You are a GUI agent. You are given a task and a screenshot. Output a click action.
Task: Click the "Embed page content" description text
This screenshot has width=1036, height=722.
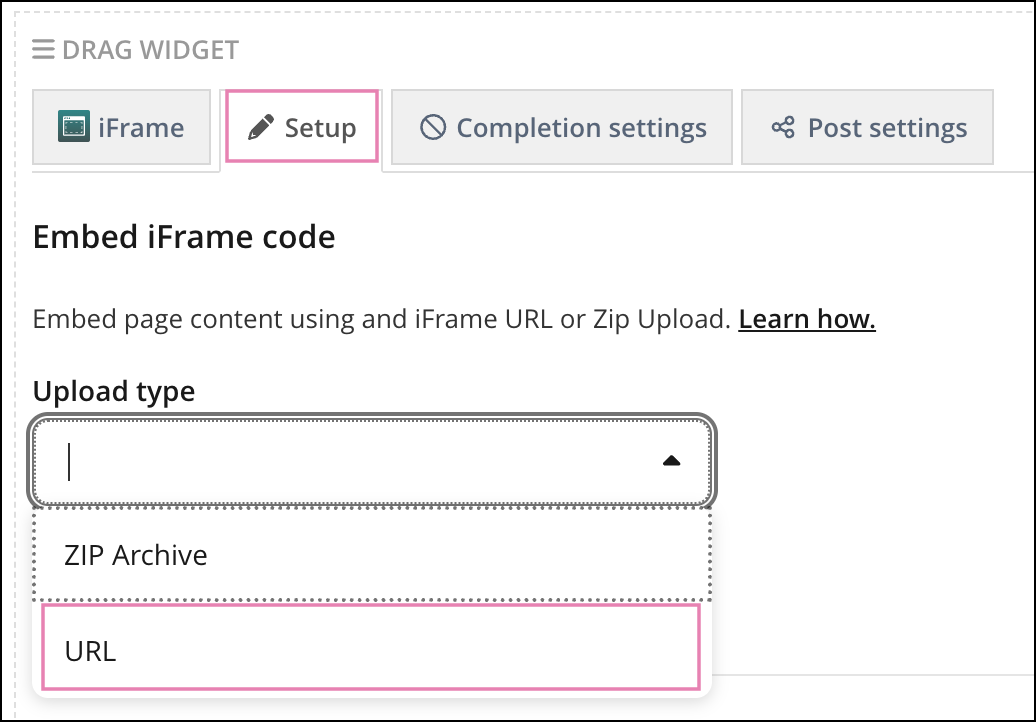click(x=380, y=320)
